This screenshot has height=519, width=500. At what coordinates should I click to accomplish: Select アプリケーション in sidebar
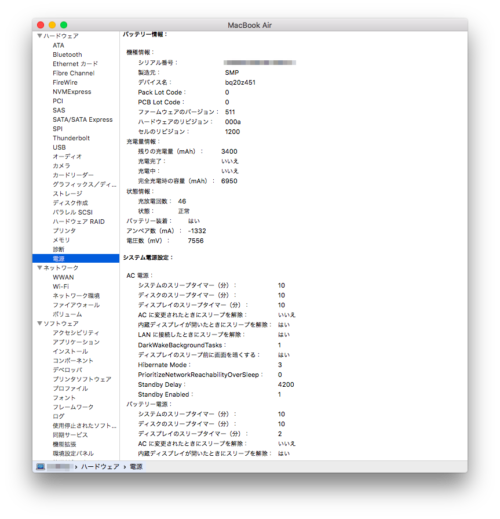click(x=76, y=342)
